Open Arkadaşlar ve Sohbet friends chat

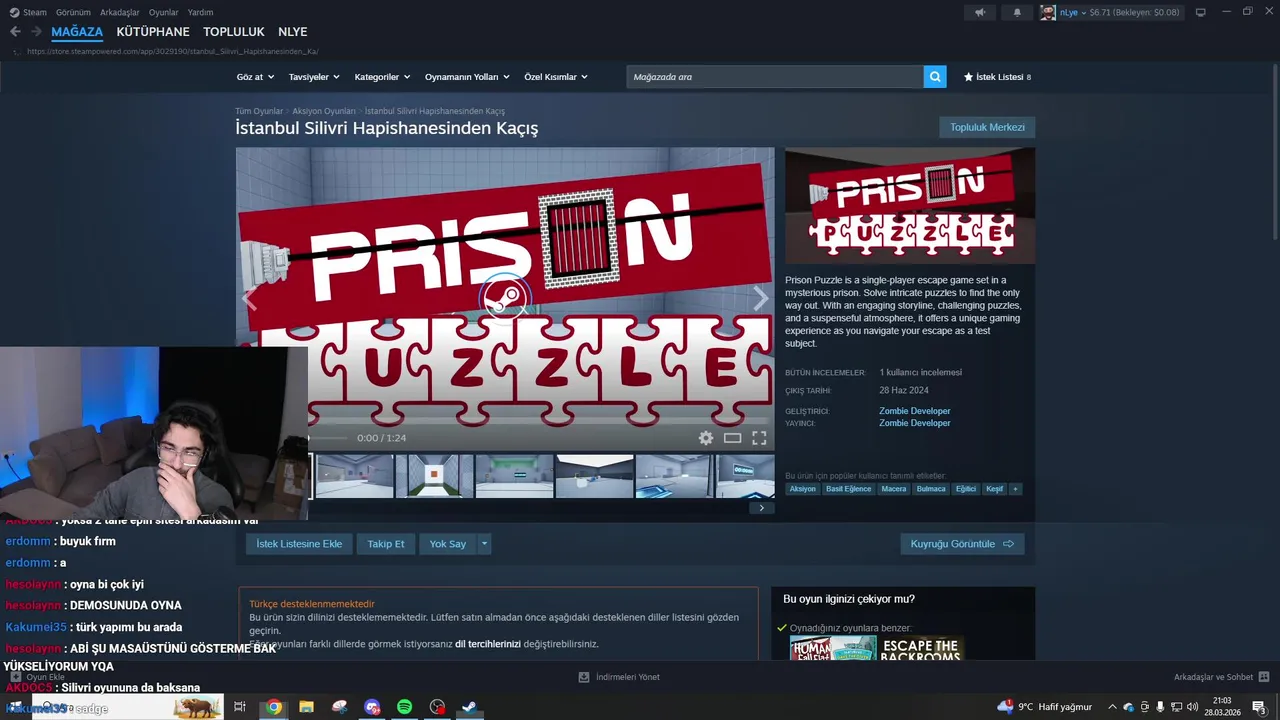tap(1221, 677)
